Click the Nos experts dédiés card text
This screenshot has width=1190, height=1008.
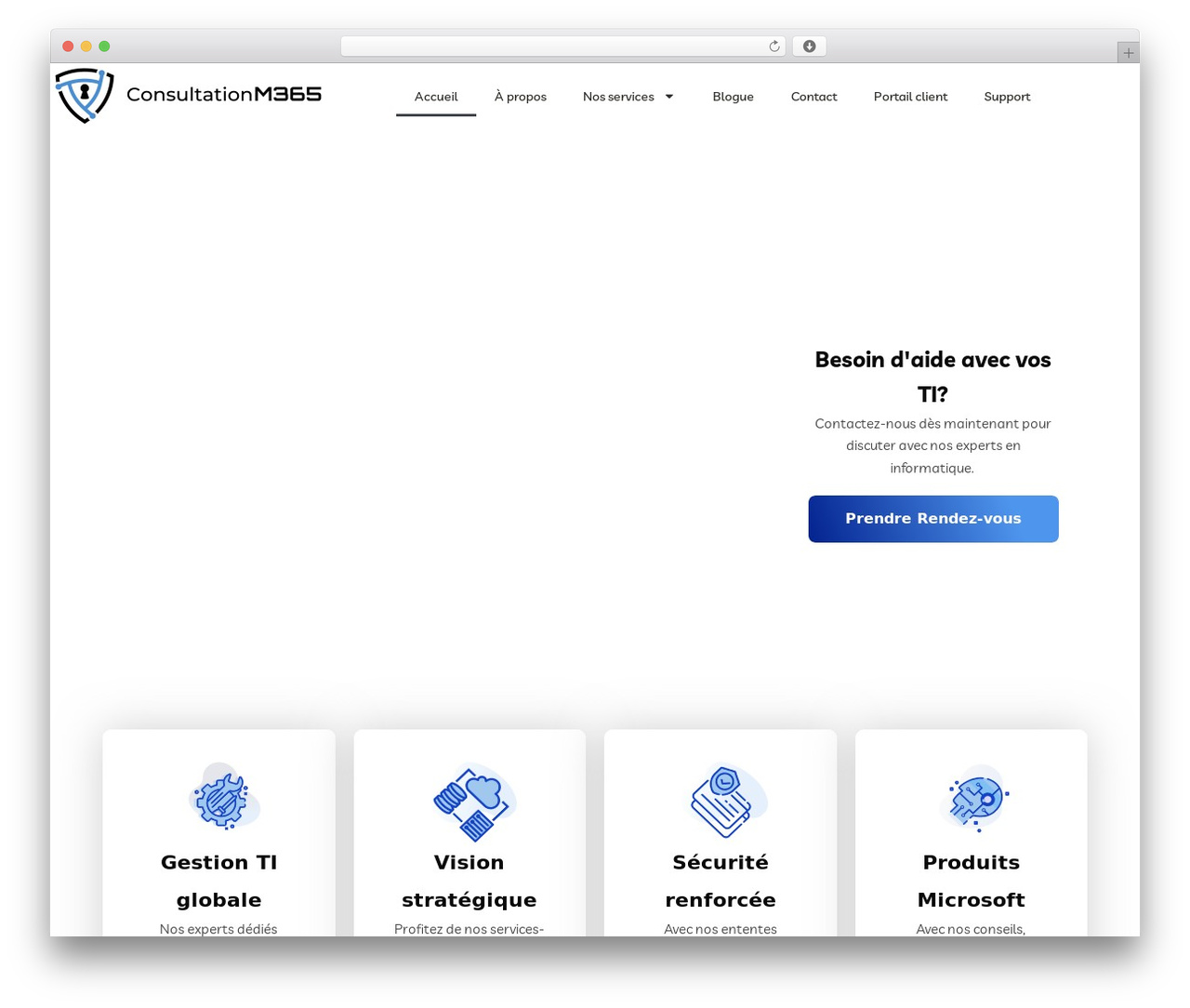[x=218, y=929]
